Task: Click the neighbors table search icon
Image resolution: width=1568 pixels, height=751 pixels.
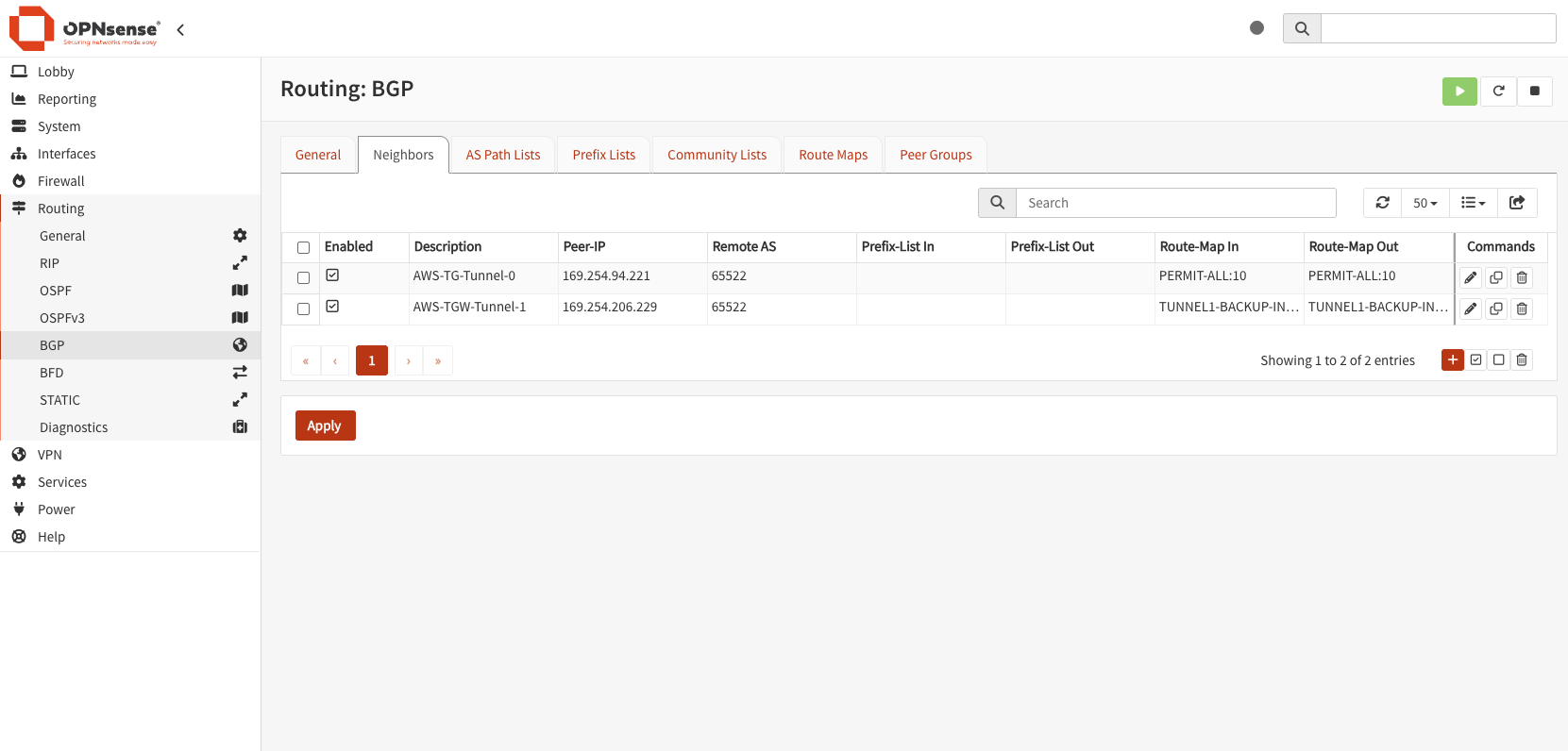Action: click(997, 203)
